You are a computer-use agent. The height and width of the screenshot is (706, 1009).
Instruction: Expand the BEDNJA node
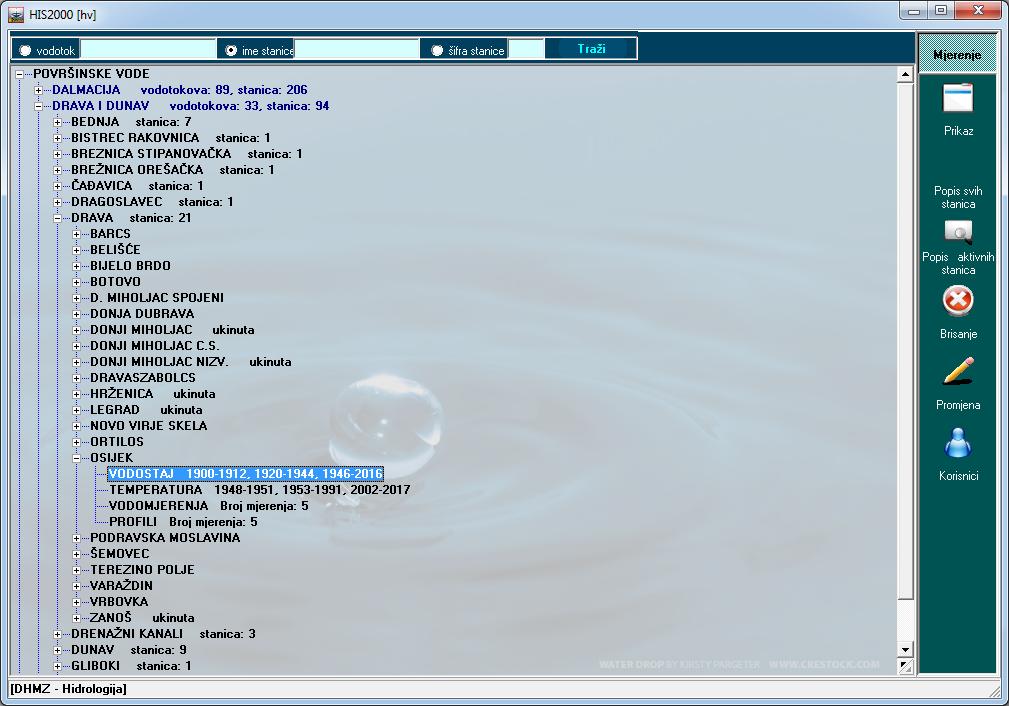coord(57,122)
